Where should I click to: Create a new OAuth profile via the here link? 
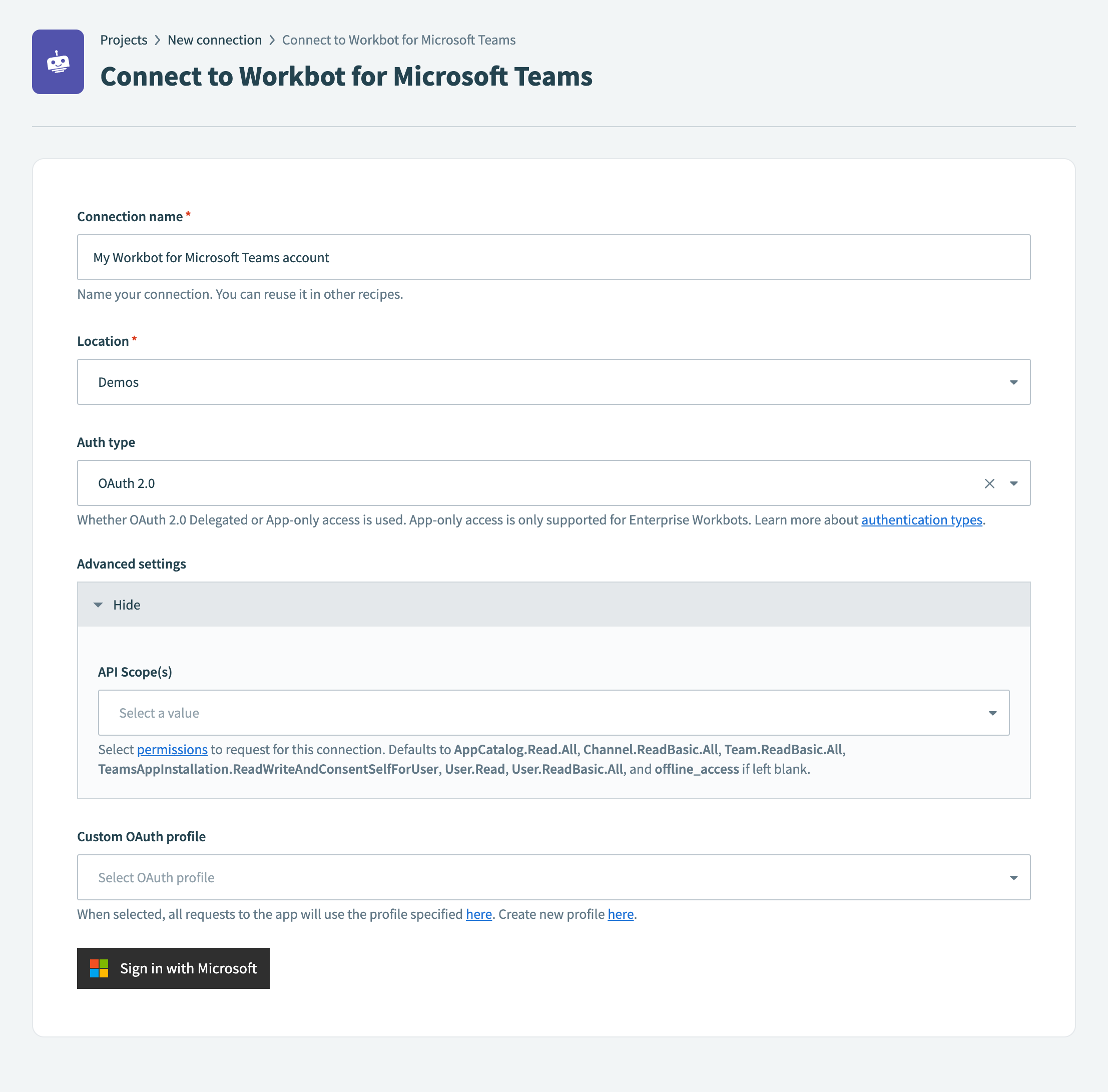click(x=620, y=914)
